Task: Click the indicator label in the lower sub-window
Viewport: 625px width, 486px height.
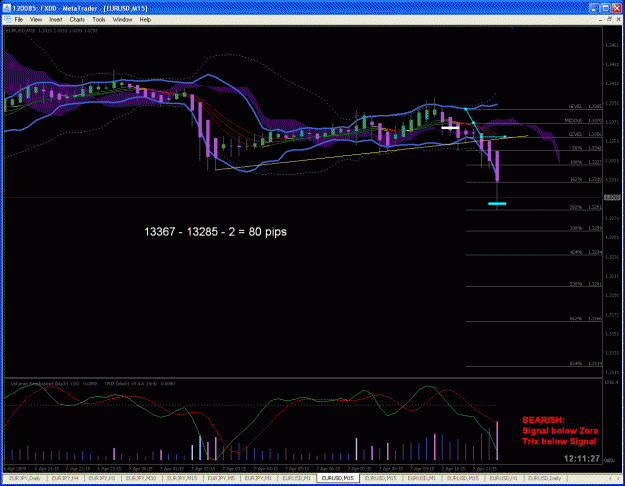Action: pyautogui.click(x=92, y=384)
